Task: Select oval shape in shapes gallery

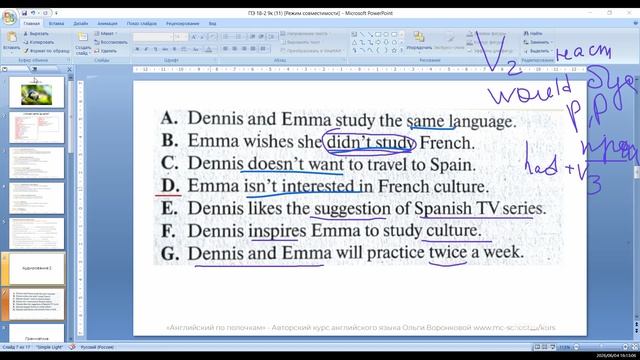Action: 386,35
